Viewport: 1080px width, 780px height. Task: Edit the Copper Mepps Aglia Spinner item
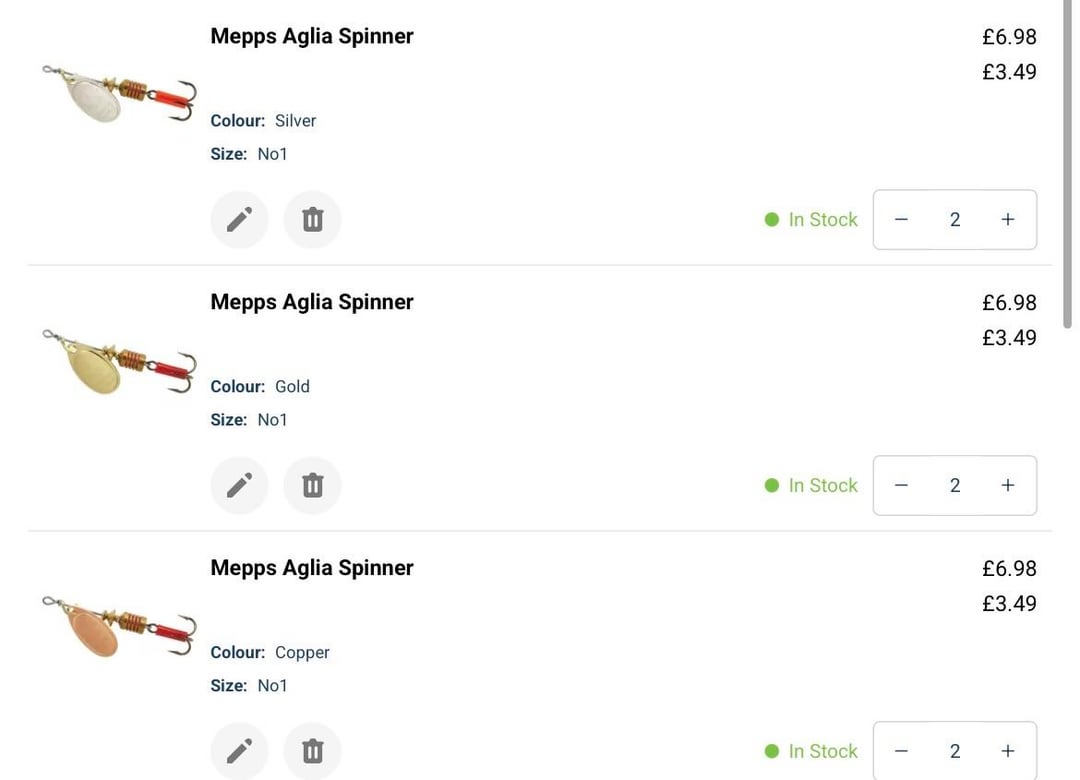239,750
